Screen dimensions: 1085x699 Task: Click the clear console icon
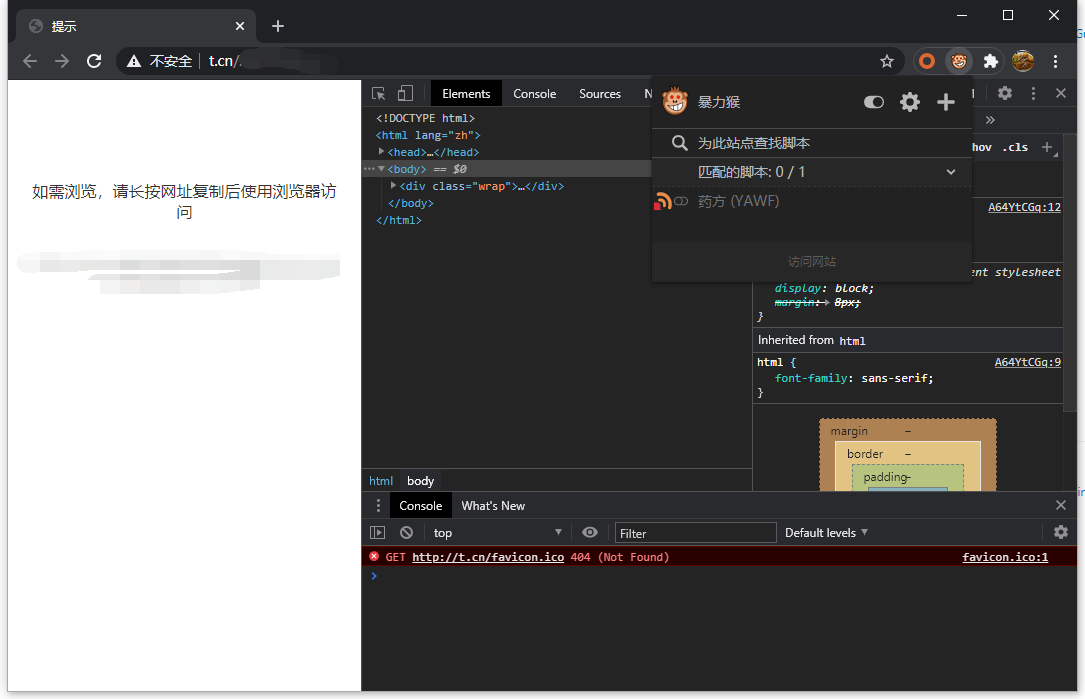tap(406, 532)
